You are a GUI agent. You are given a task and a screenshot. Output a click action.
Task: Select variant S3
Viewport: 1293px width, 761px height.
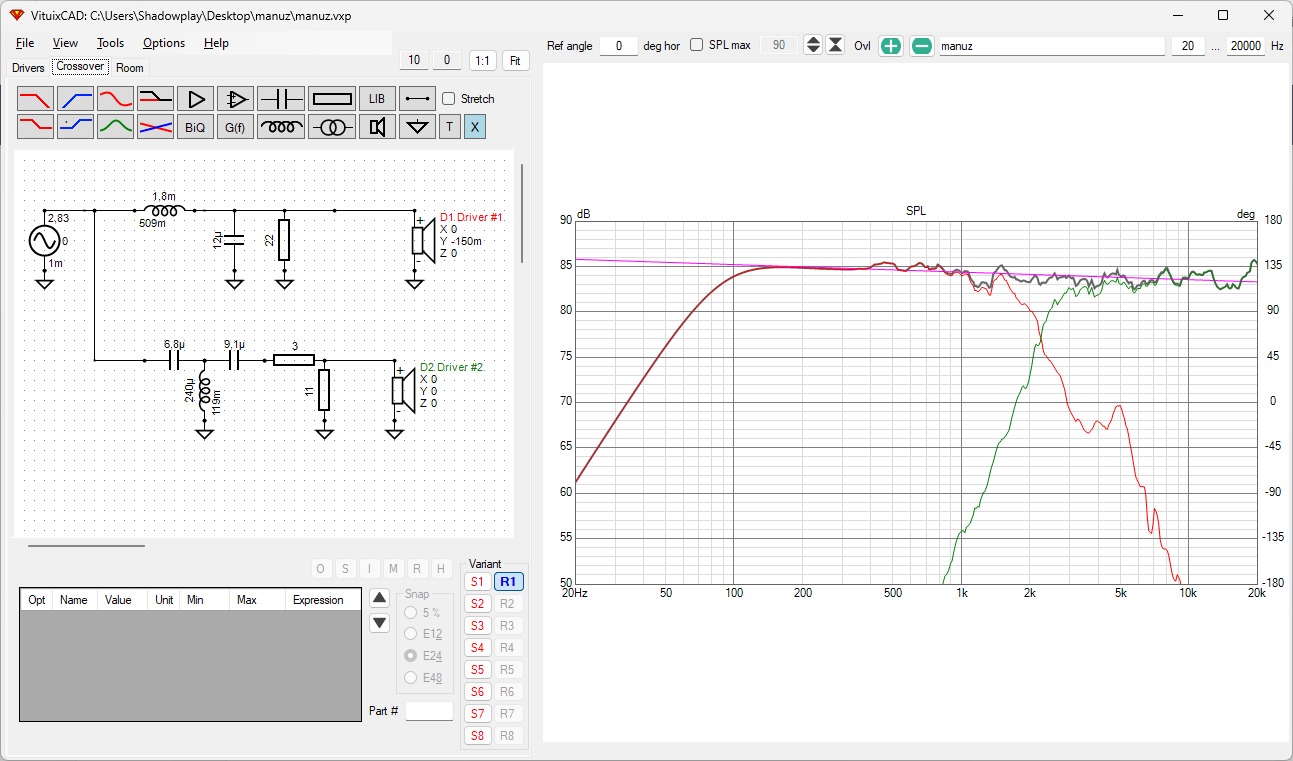coord(477,625)
